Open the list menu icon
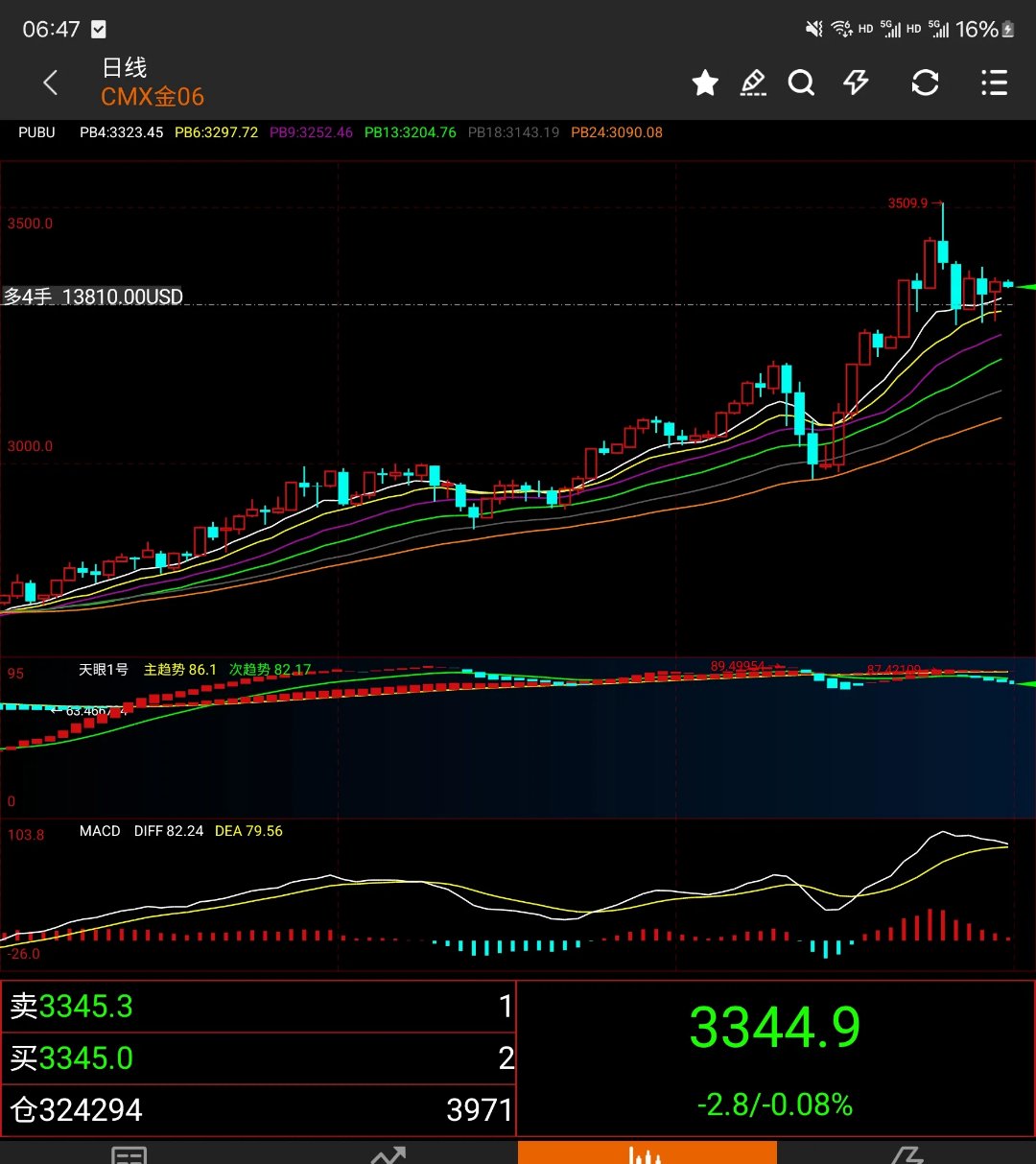 (x=994, y=83)
